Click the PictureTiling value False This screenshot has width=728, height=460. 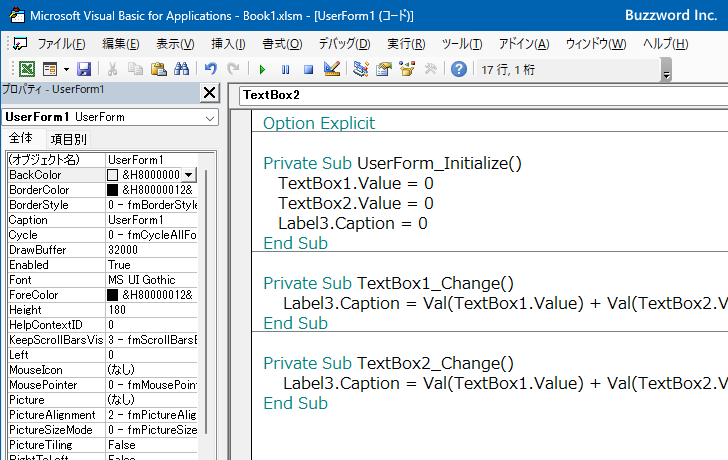[151, 445]
